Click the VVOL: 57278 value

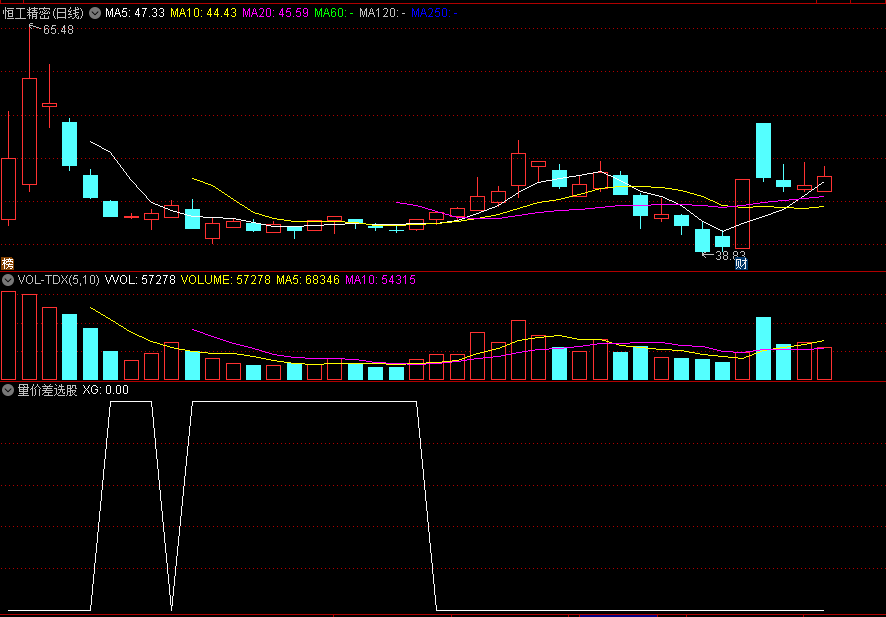click(x=140, y=280)
